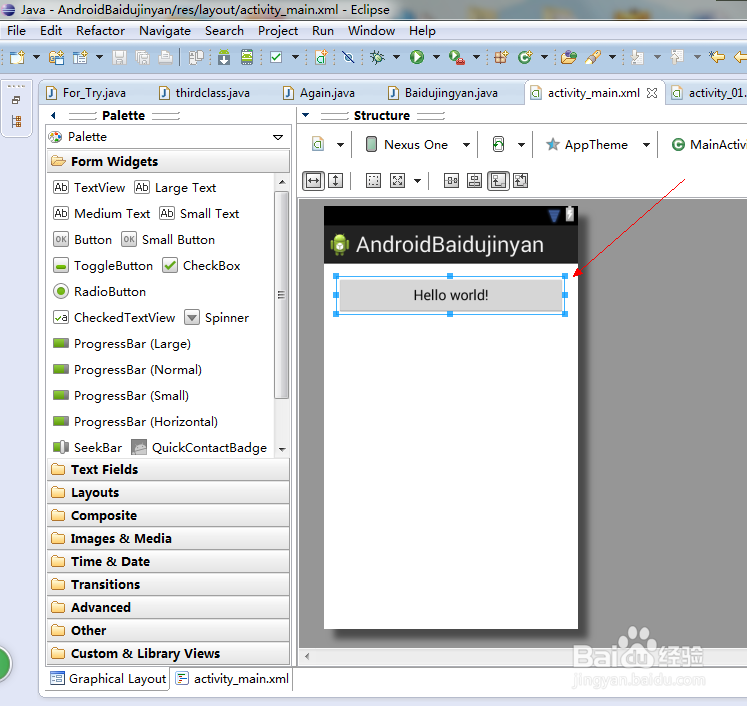Toggle fill width layout button
This screenshot has width=747, height=706.
[313, 181]
